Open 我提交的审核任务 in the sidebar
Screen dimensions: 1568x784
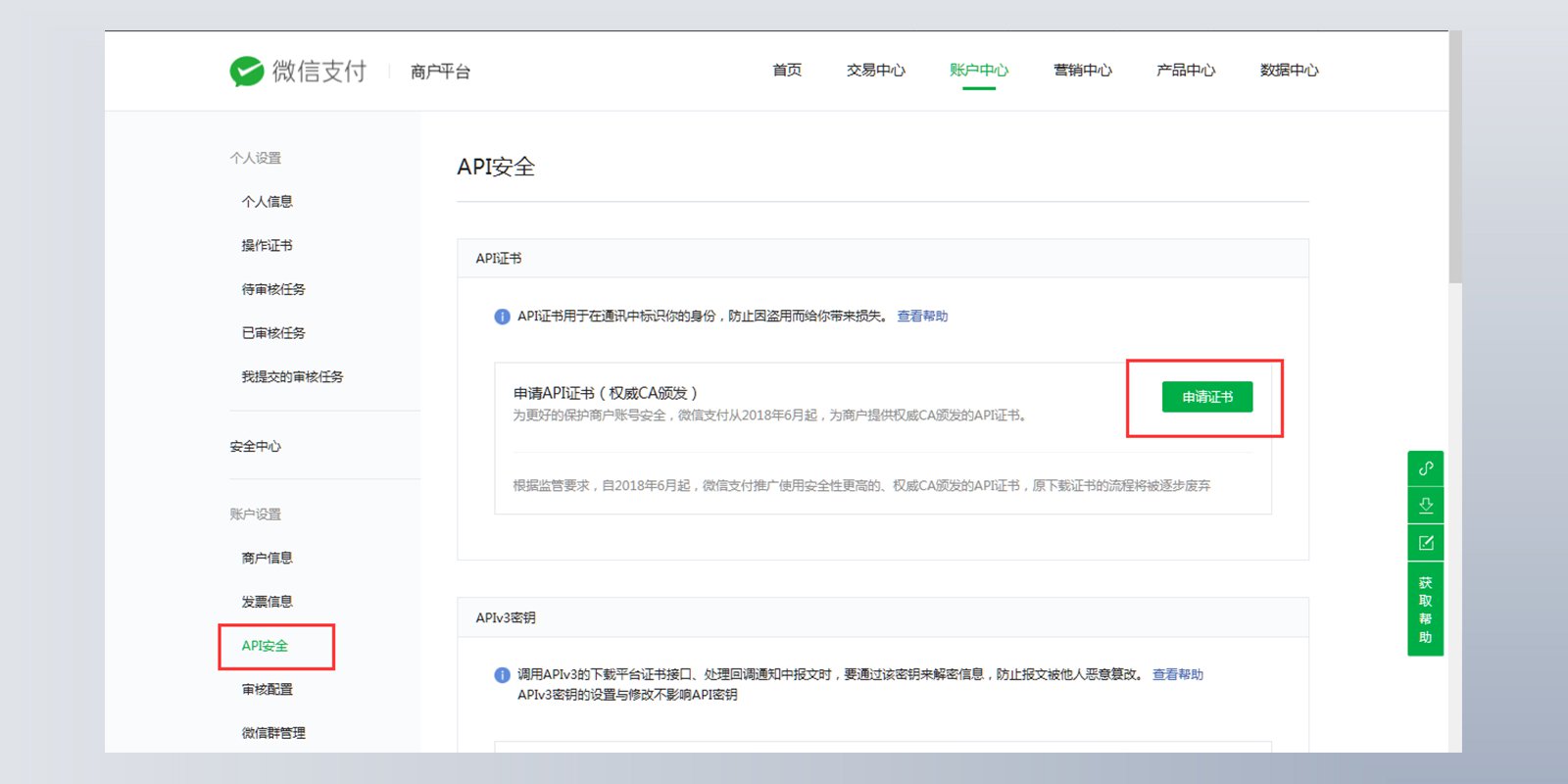point(292,377)
